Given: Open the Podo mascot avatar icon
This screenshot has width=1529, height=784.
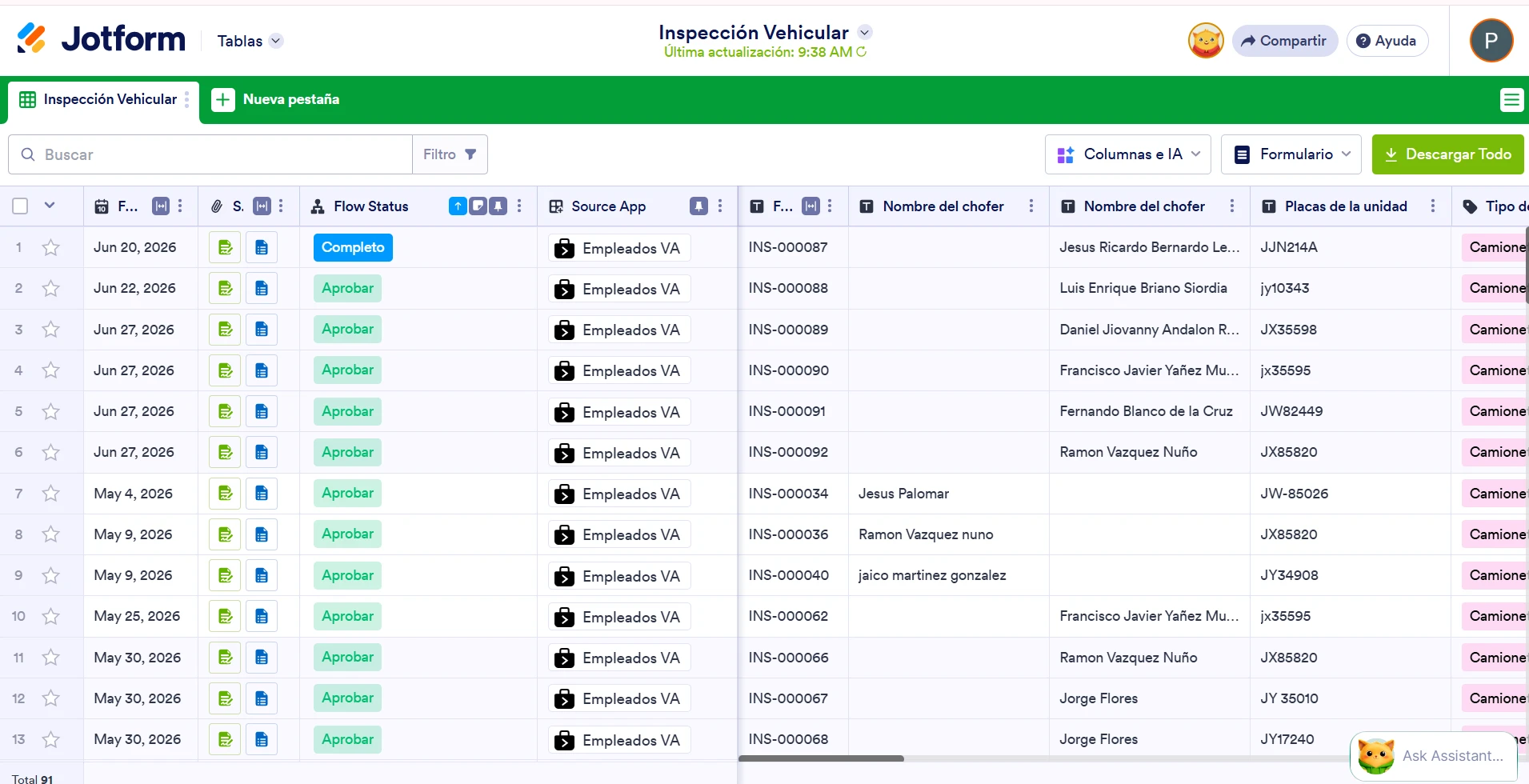Looking at the screenshot, I should click(1206, 41).
